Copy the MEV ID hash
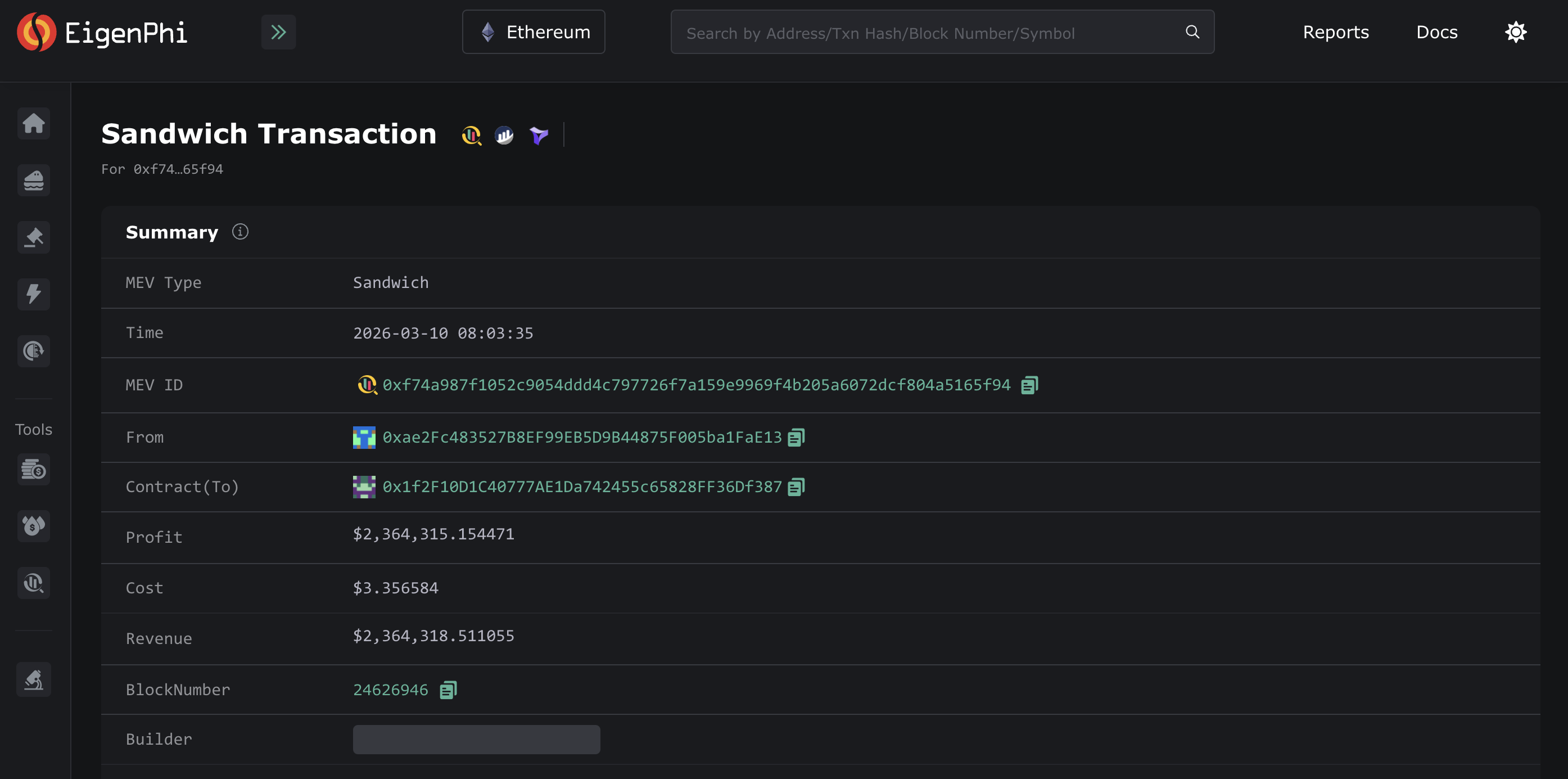Screen dimensions: 1568x779 [1029, 385]
